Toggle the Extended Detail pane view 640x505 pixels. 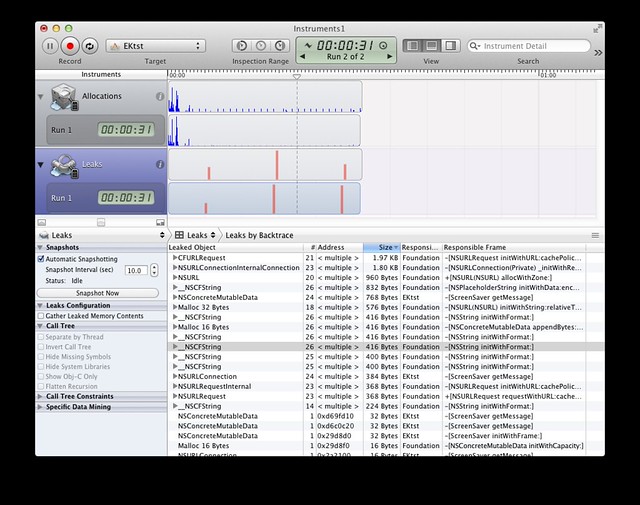pyautogui.click(x=451, y=46)
